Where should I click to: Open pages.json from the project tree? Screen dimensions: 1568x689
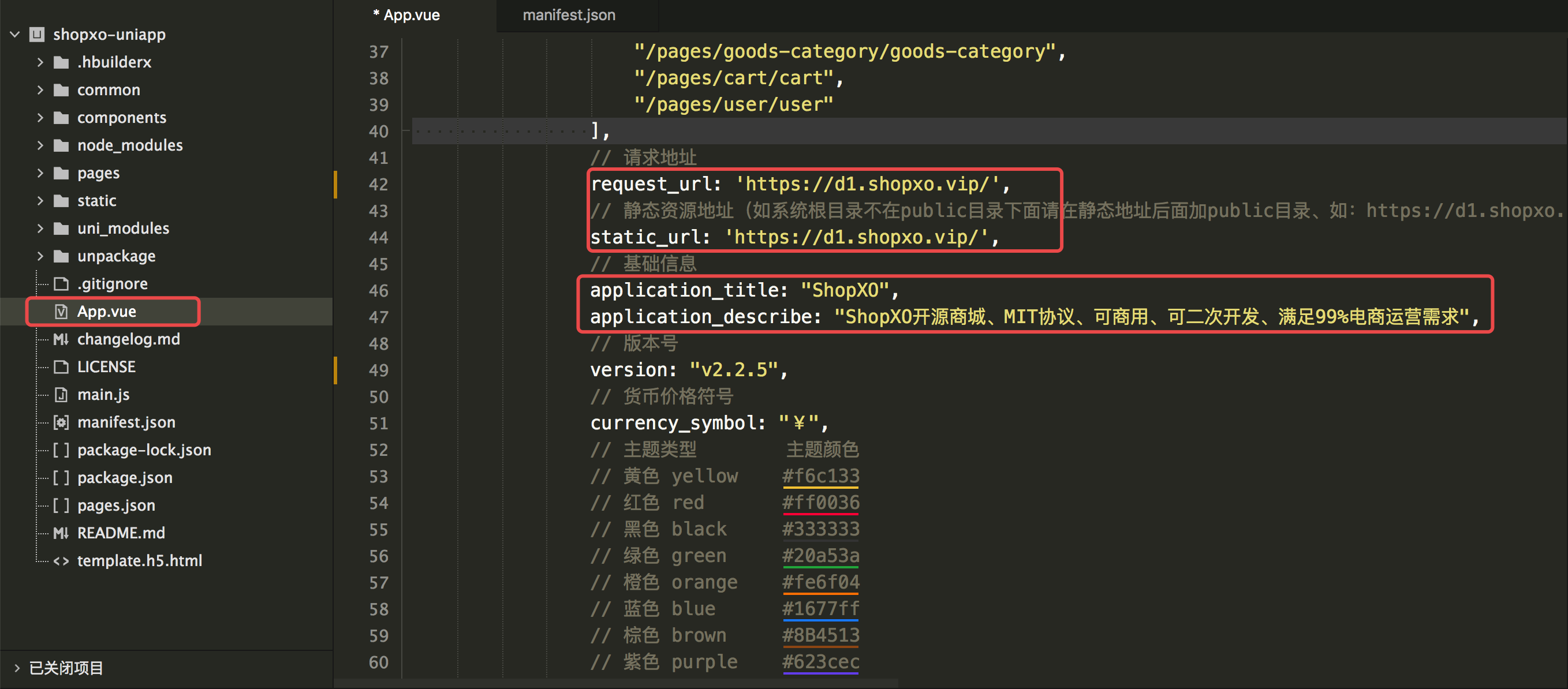click(x=115, y=505)
